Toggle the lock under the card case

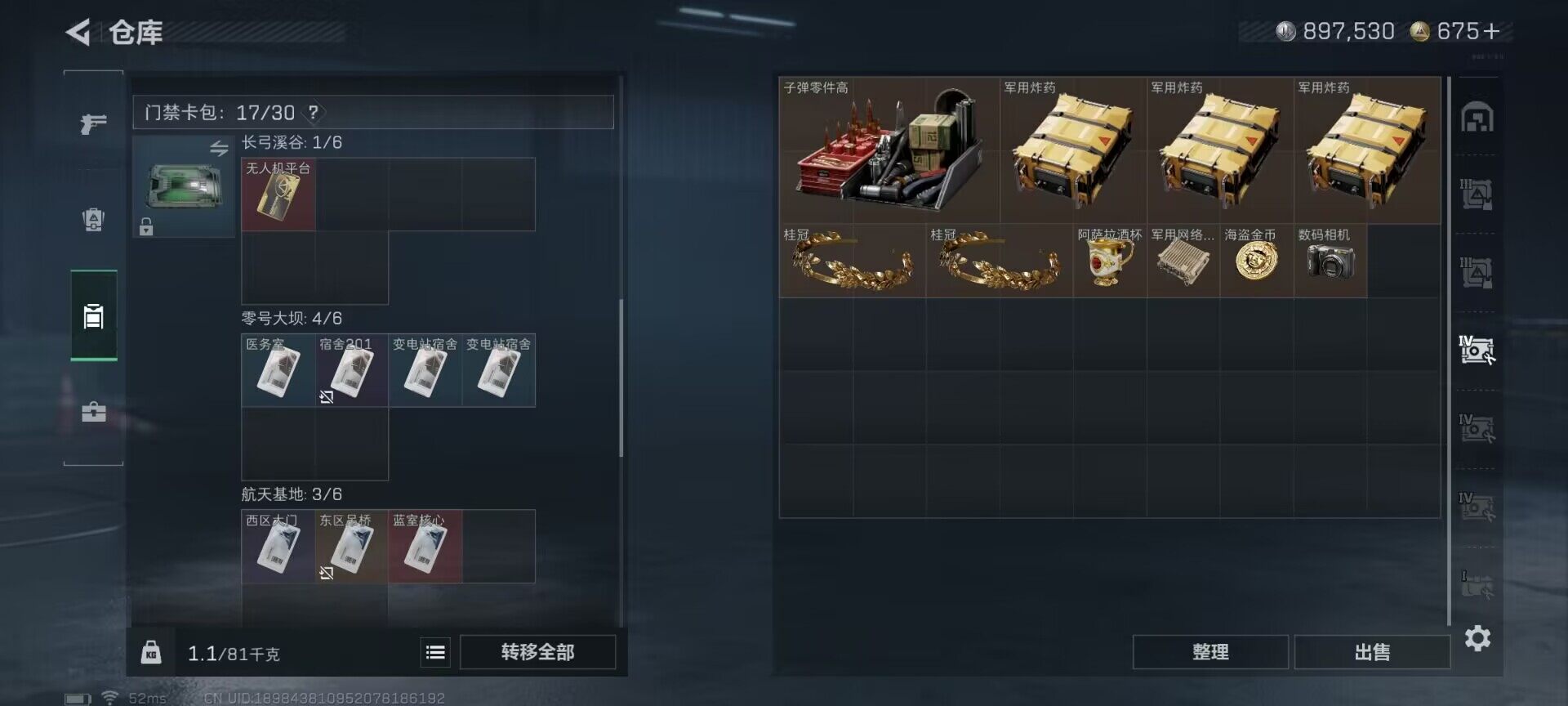pyautogui.click(x=146, y=226)
